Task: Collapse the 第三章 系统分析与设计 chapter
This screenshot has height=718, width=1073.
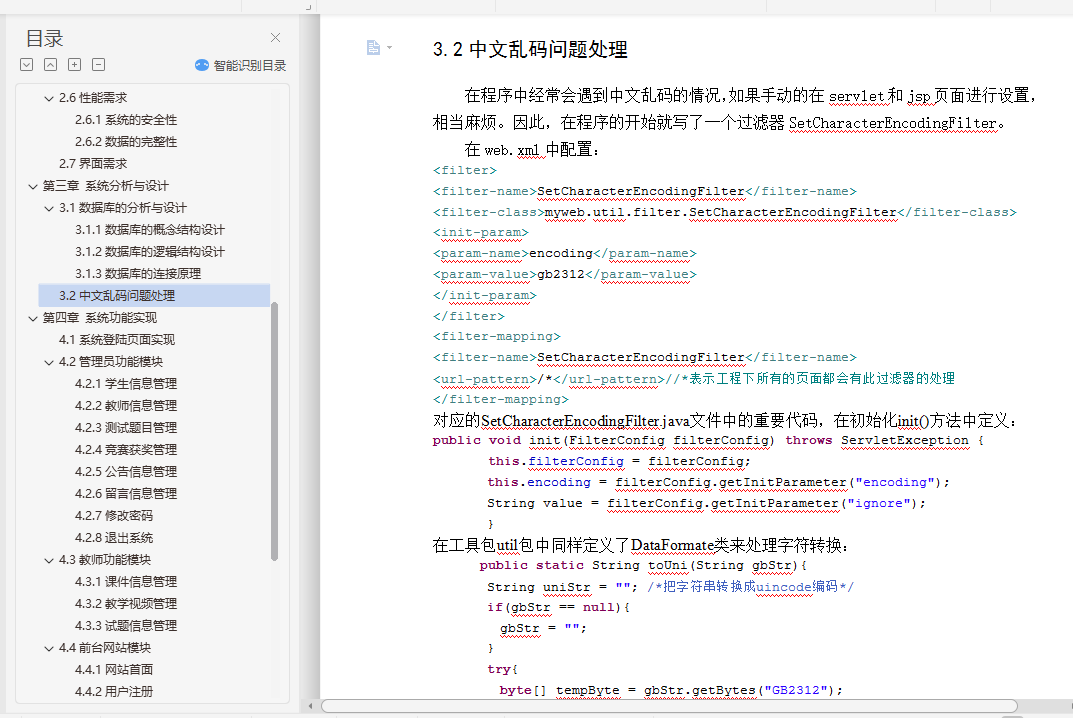Action: coord(32,186)
